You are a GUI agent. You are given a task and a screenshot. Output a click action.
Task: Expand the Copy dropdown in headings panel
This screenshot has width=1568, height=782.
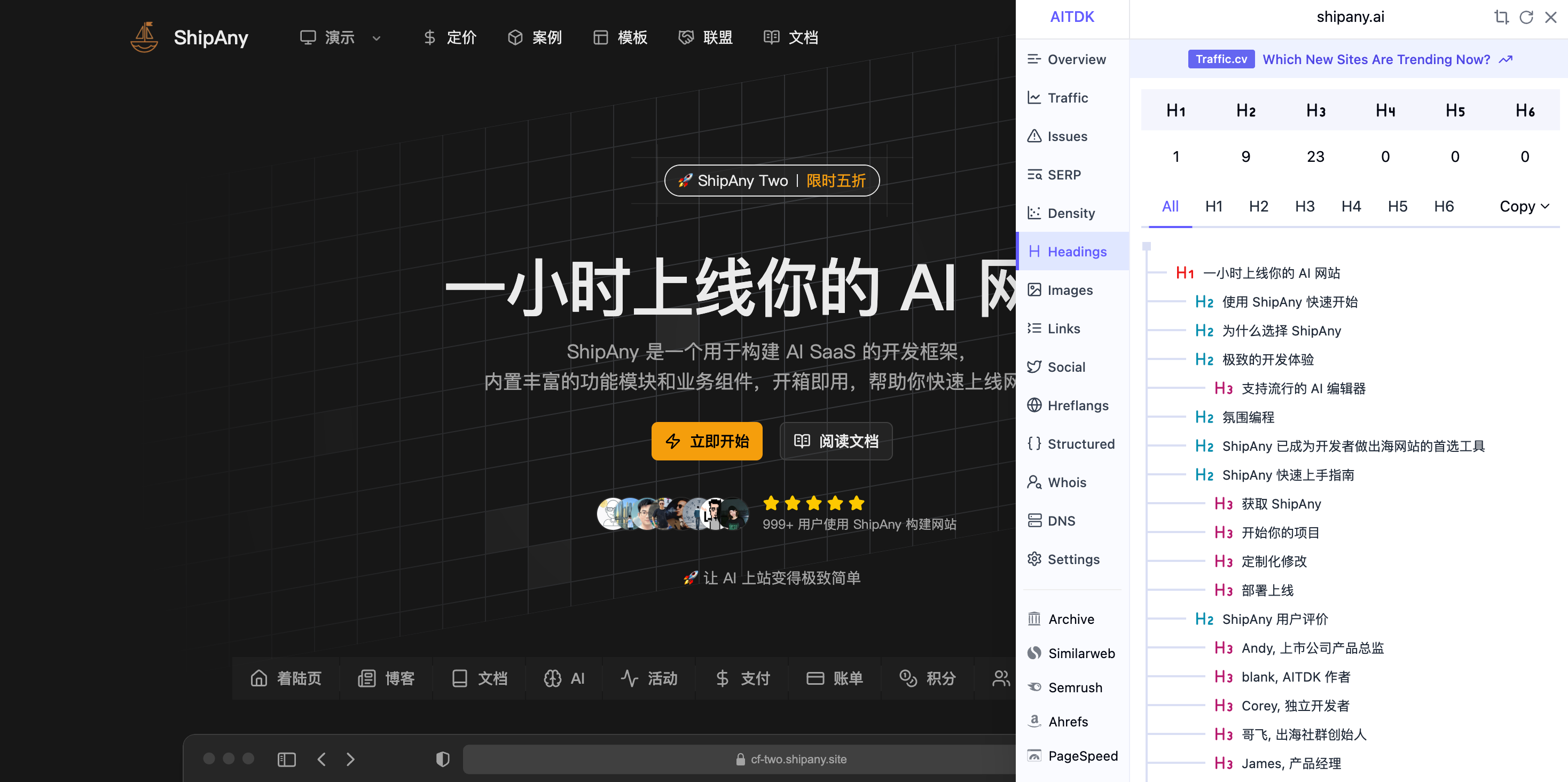point(1524,207)
